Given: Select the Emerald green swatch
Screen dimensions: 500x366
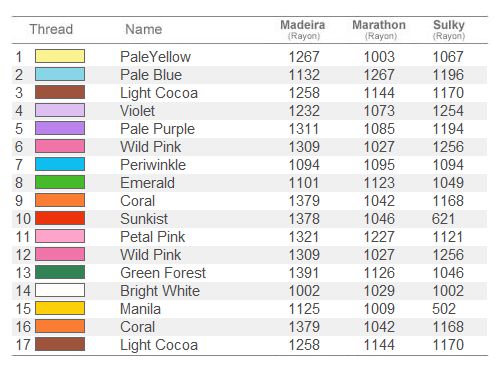Looking at the screenshot, I should pos(60,182).
